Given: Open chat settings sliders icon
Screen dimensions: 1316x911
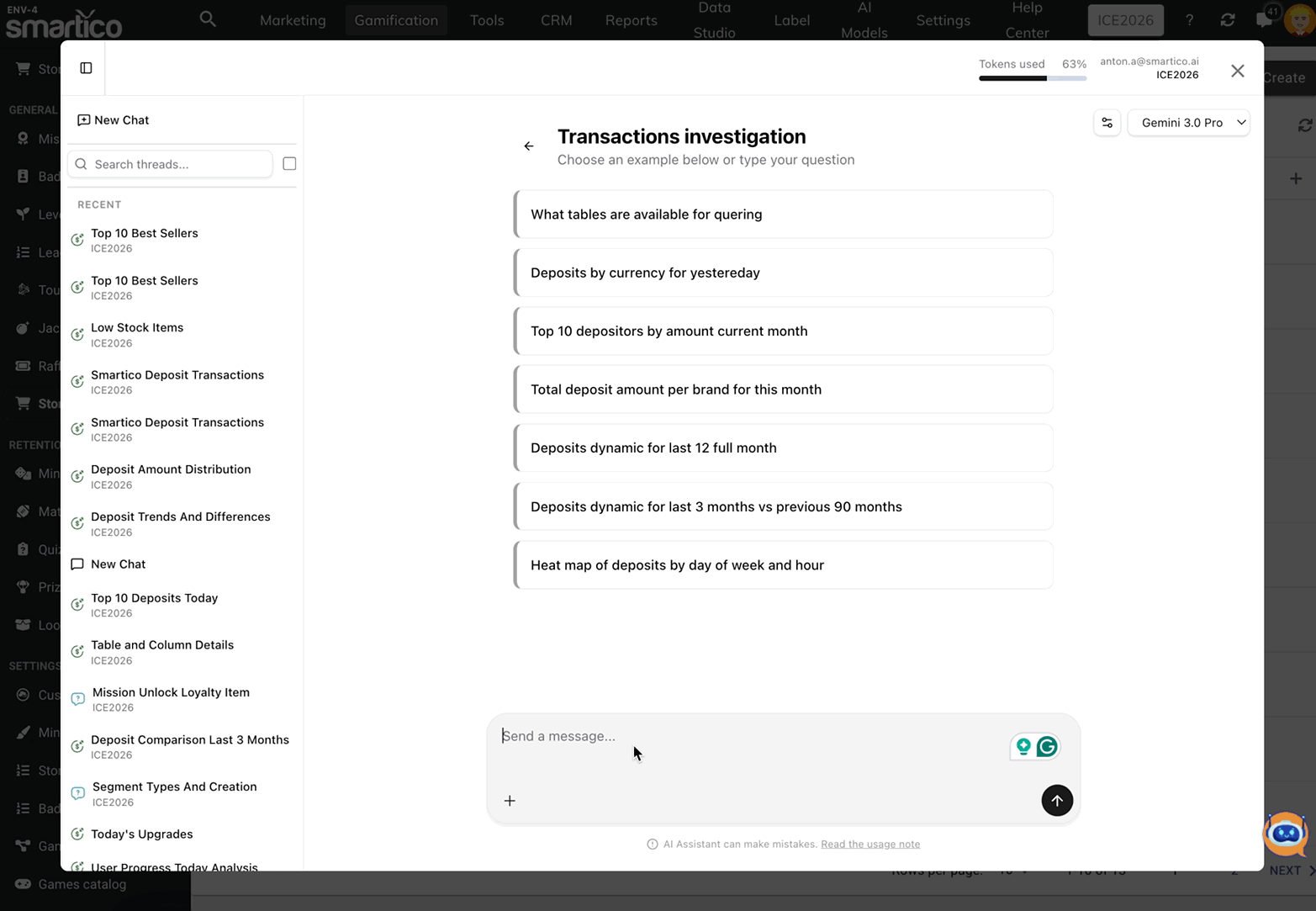Looking at the screenshot, I should coord(1107,123).
